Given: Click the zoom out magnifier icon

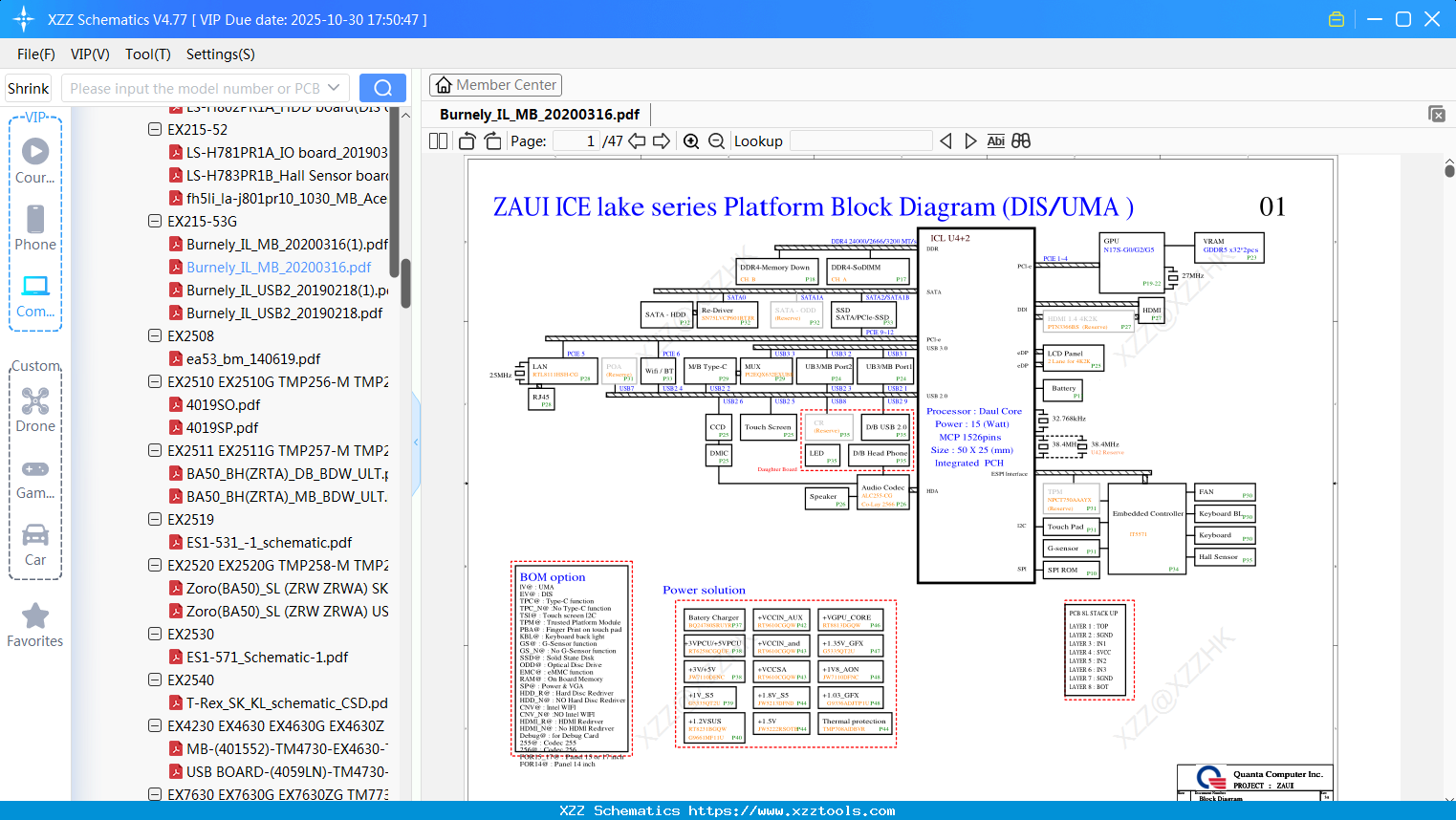Looking at the screenshot, I should click(x=716, y=141).
